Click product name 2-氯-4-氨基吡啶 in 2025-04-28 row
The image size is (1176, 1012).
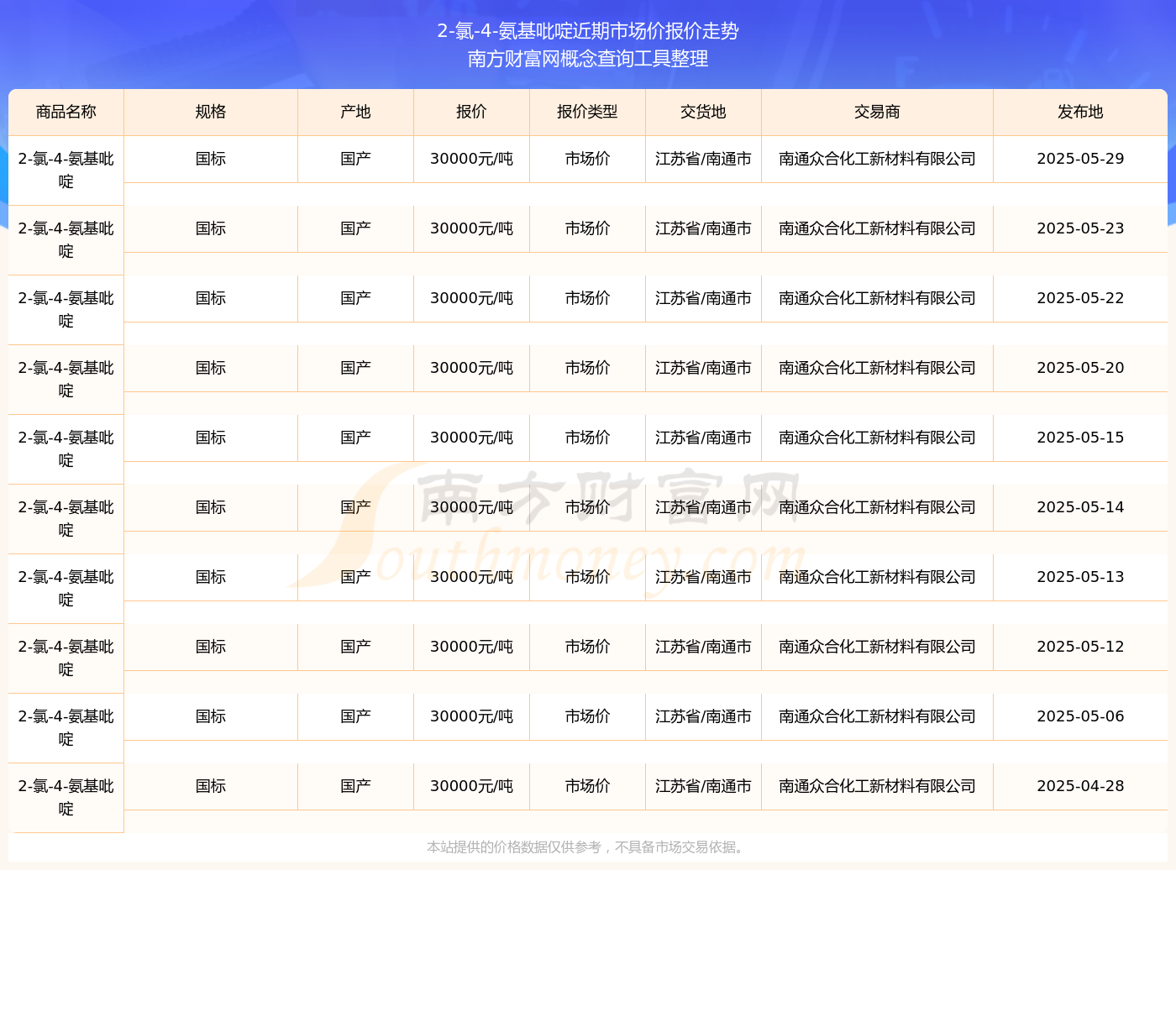(x=66, y=798)
